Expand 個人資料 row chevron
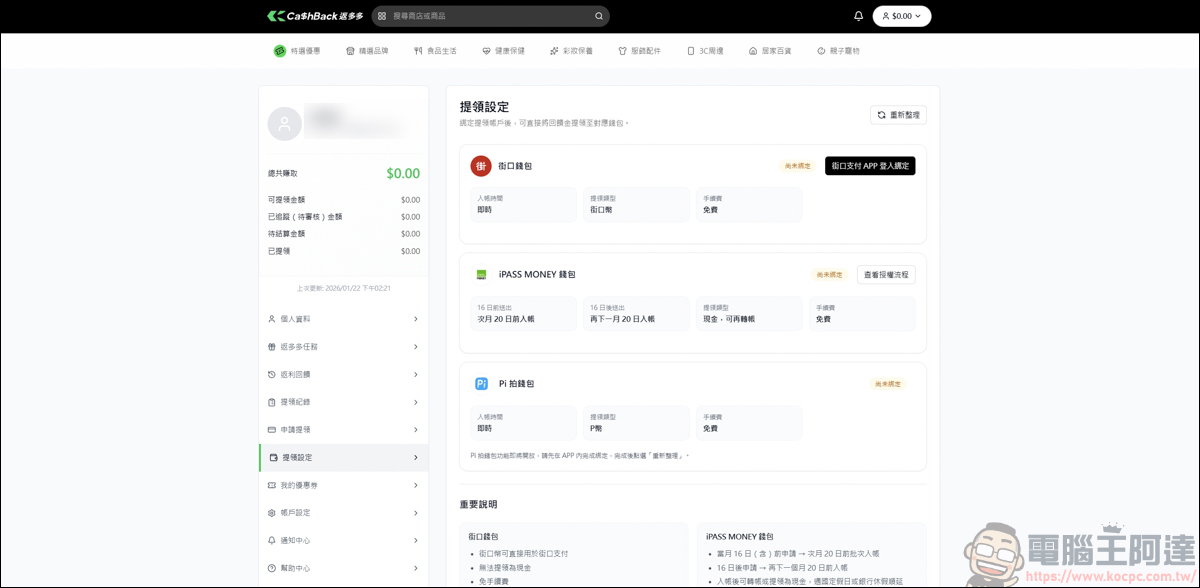Image resolution: width=1200 pixels, height=588 pixels. pyautogui.click(x=416, y=319)
